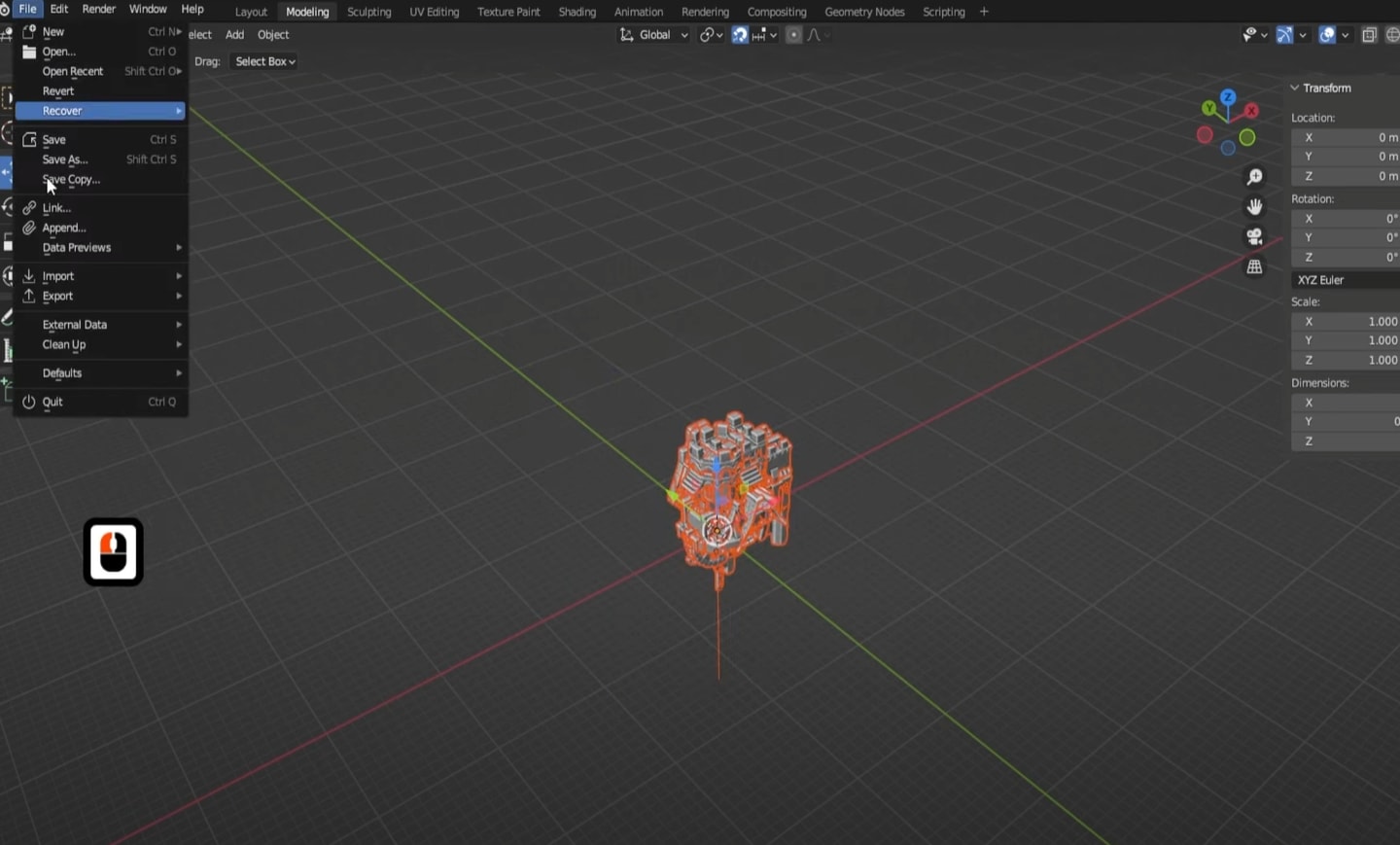The height and width of the screenshot is (845, 1400).
Task: Choose Save Copy... from the File menu
Action: (100, 180)
